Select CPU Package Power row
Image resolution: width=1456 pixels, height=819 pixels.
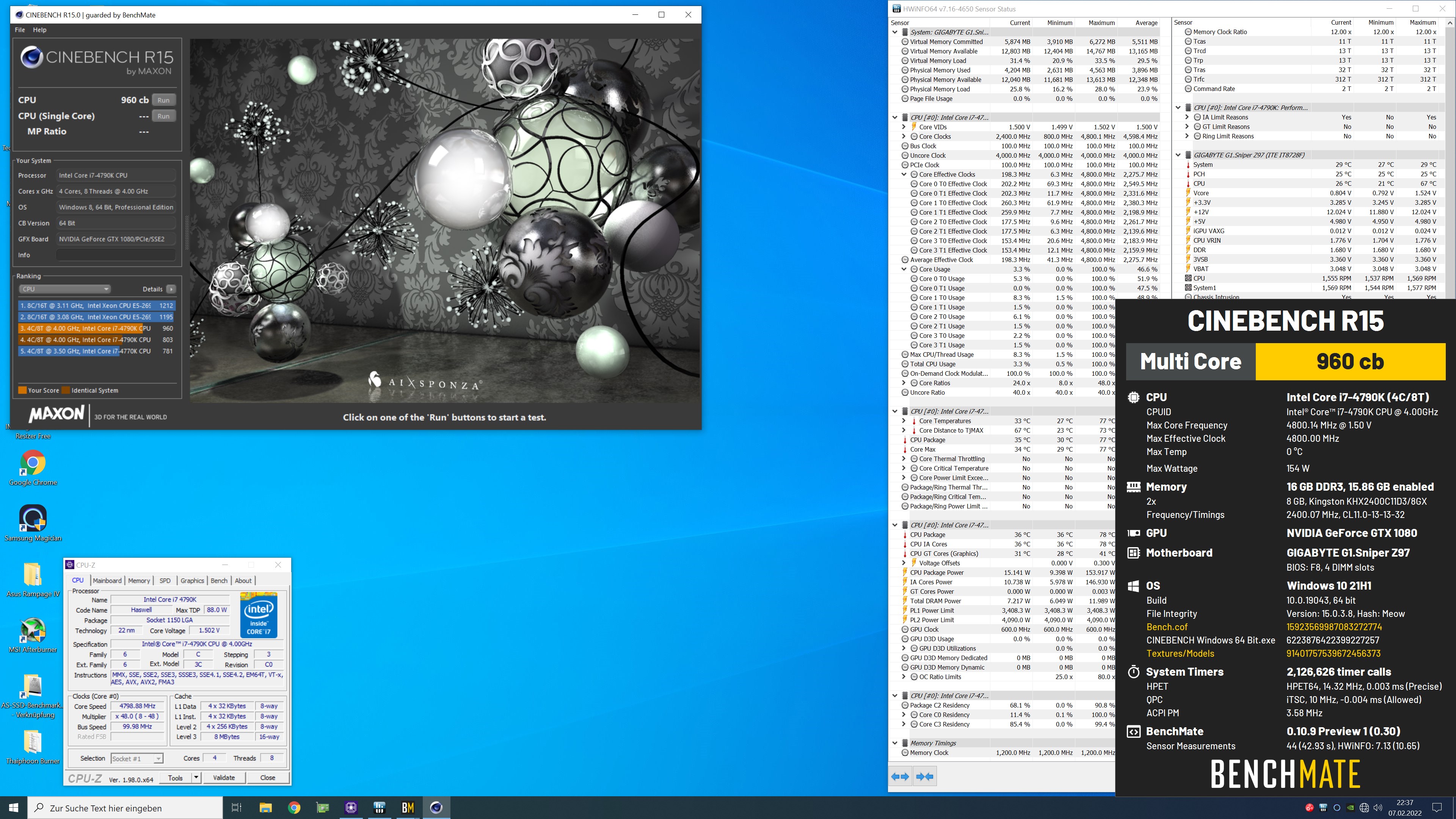[1008, 573]
